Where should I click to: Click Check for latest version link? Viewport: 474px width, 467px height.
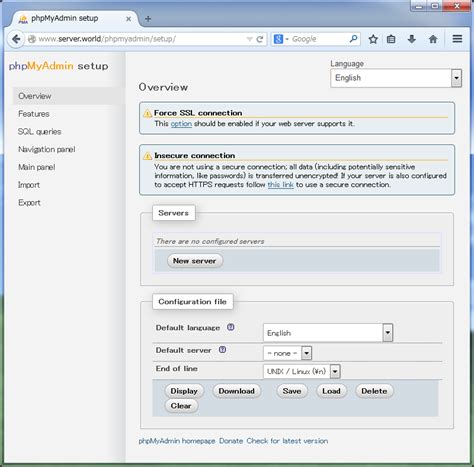tap(287, 441)
